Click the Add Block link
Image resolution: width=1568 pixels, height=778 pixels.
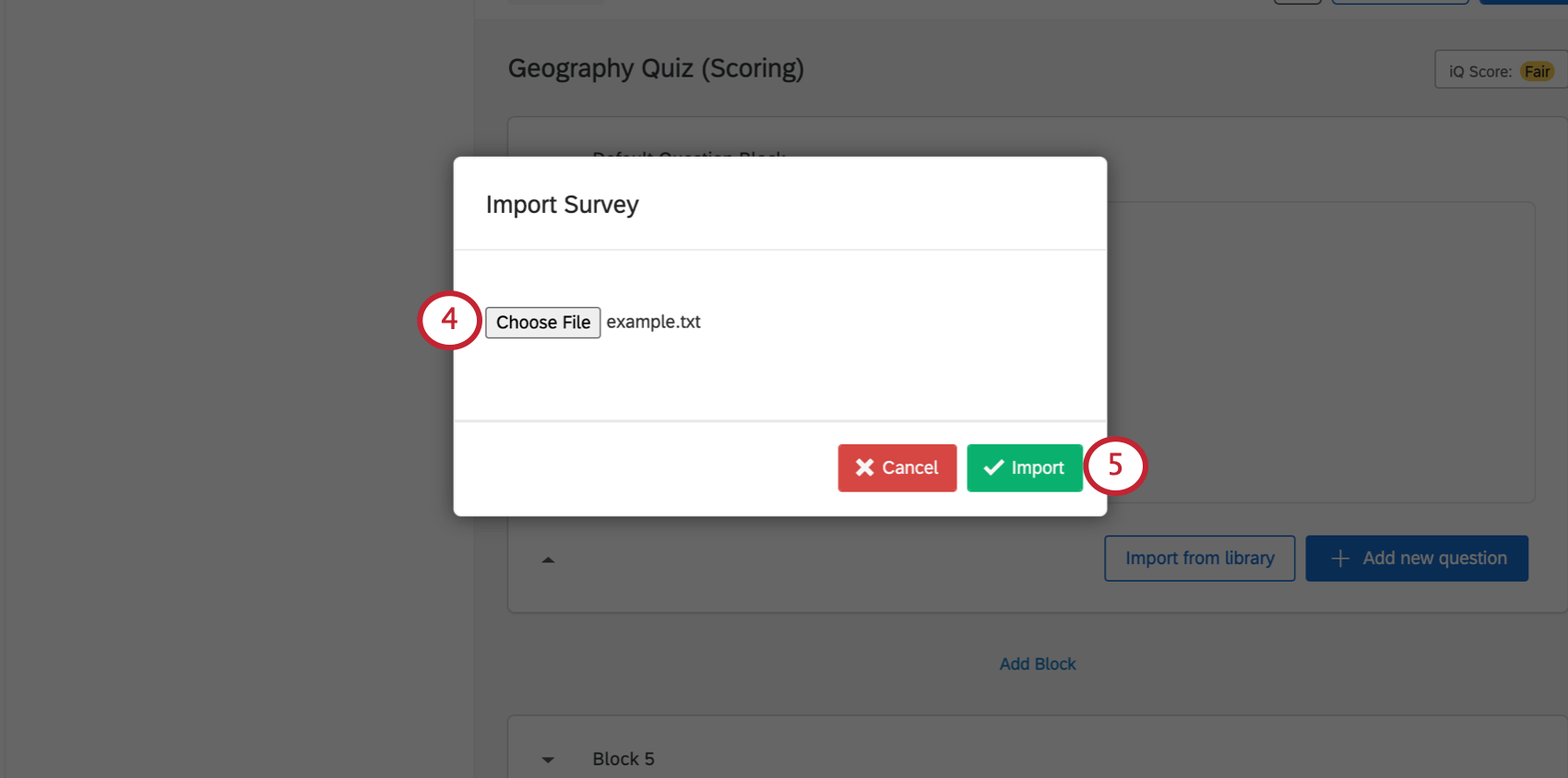(1038, 664)
